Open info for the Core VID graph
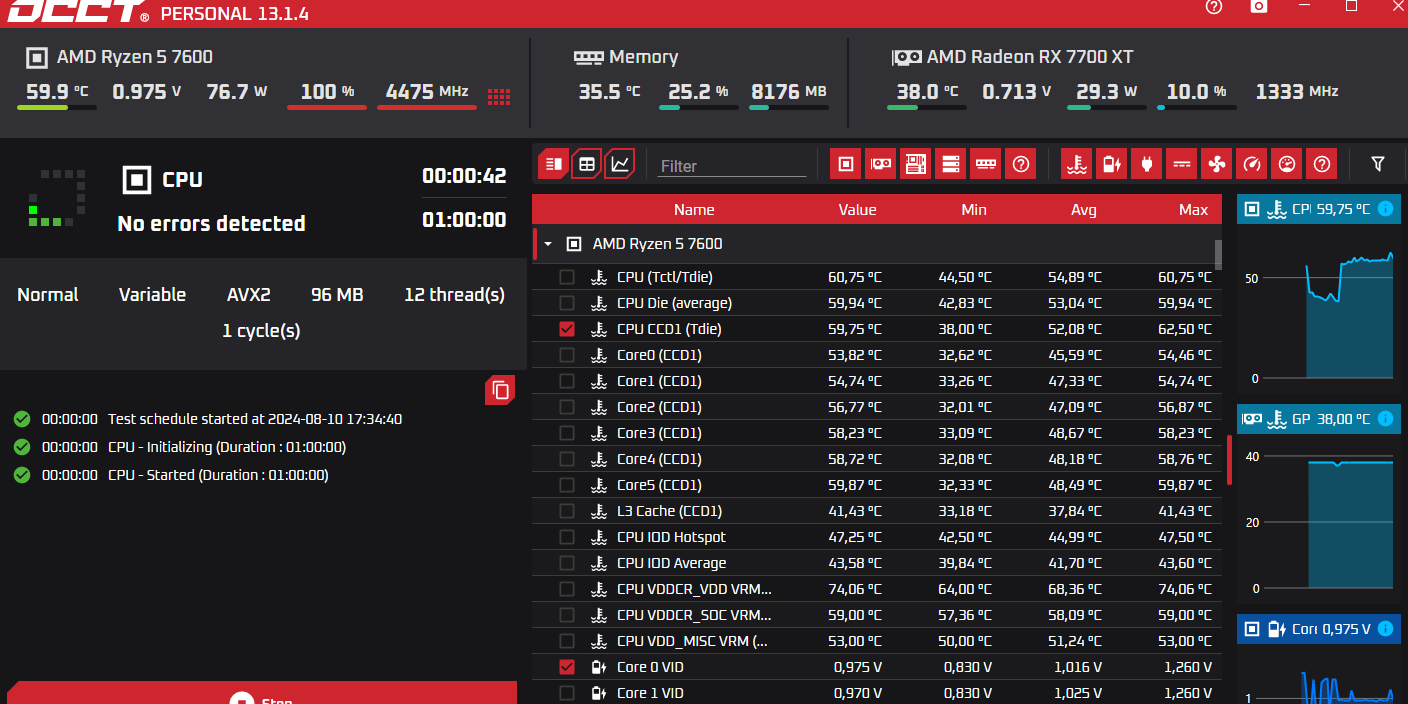1408x704 pixels. (1385, 629)
